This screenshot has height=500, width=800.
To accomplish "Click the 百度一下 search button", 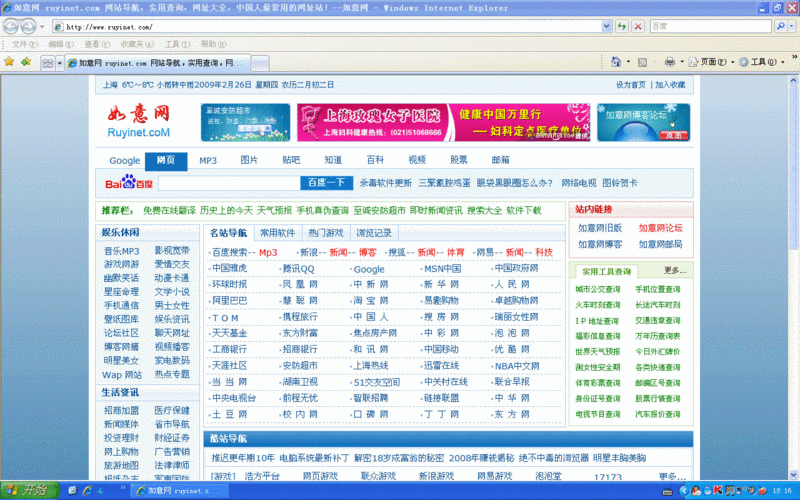I will (327, 183).
